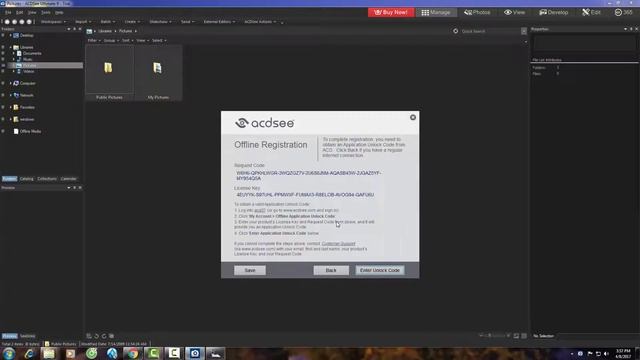Expand the Send dropdown
This screenshot has width=640, height=360.
(187, 22)
